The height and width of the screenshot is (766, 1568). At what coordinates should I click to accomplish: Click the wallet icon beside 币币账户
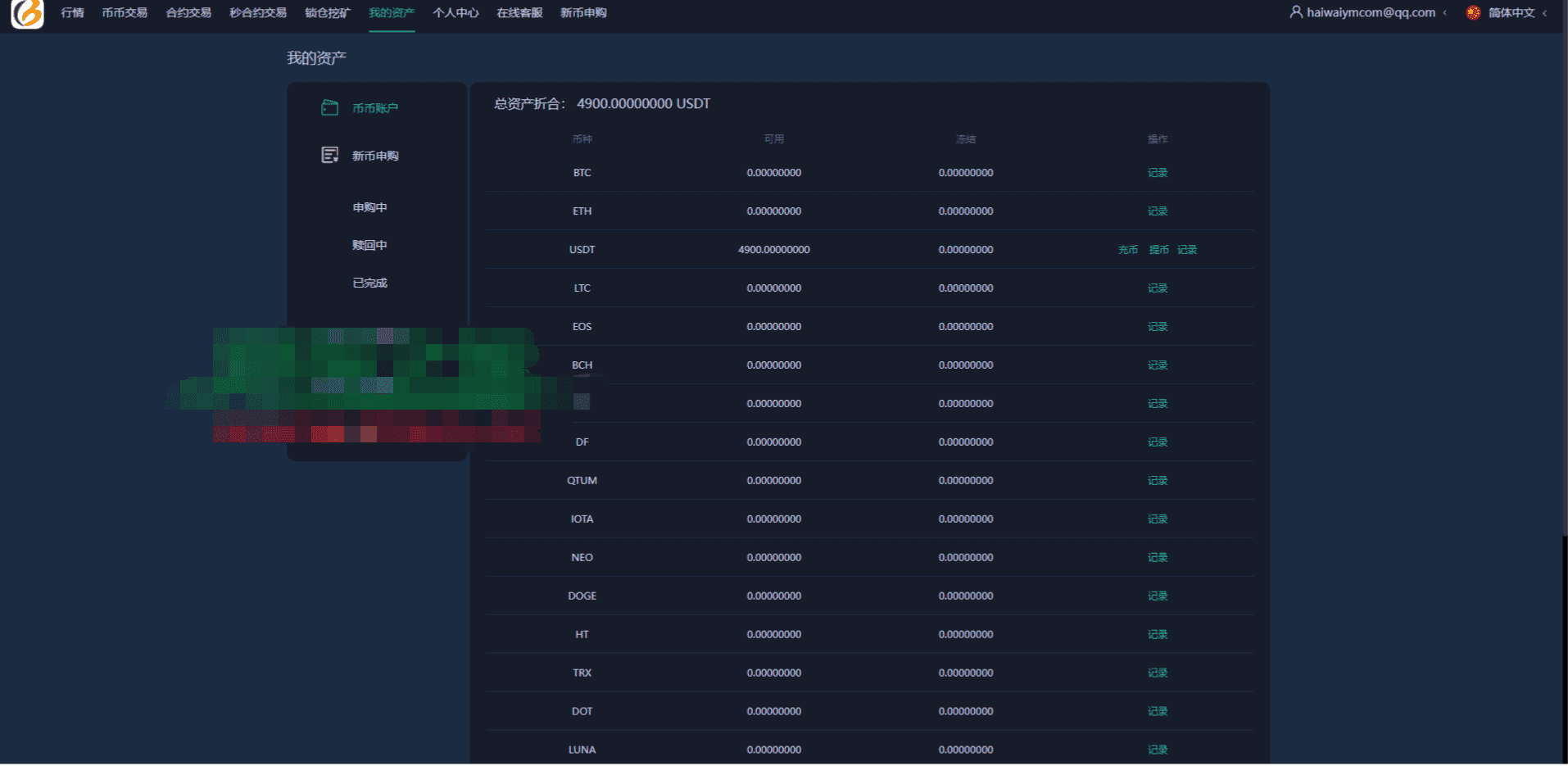click(x=329, y=108)
